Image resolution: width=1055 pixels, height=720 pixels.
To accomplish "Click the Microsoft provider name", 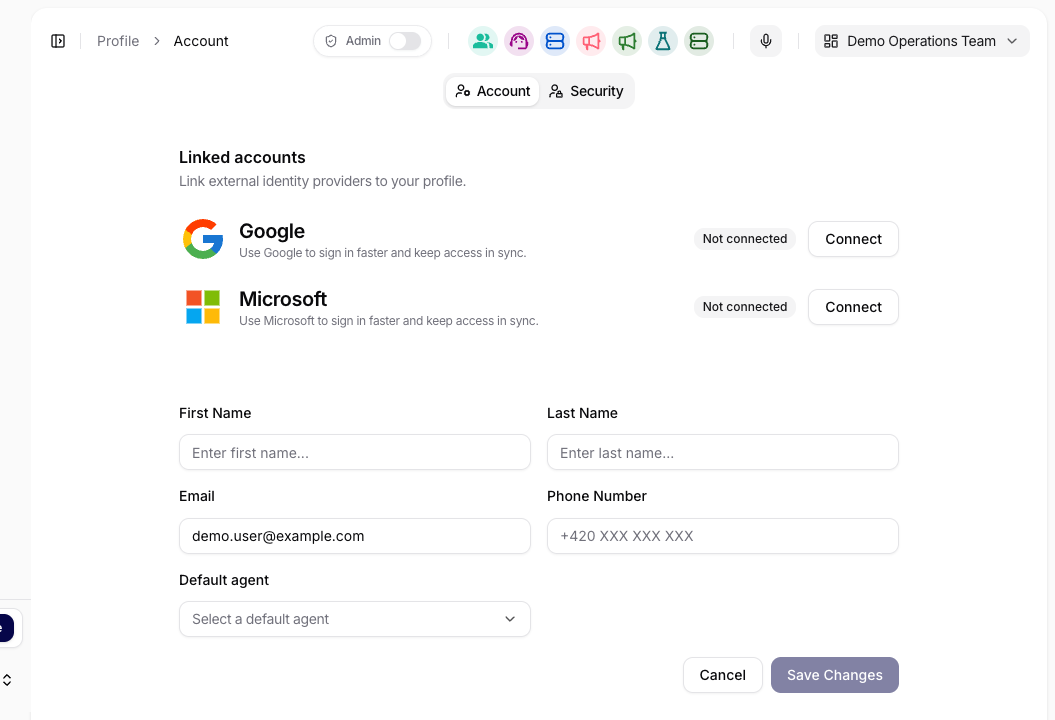I will tap(283, 299).
